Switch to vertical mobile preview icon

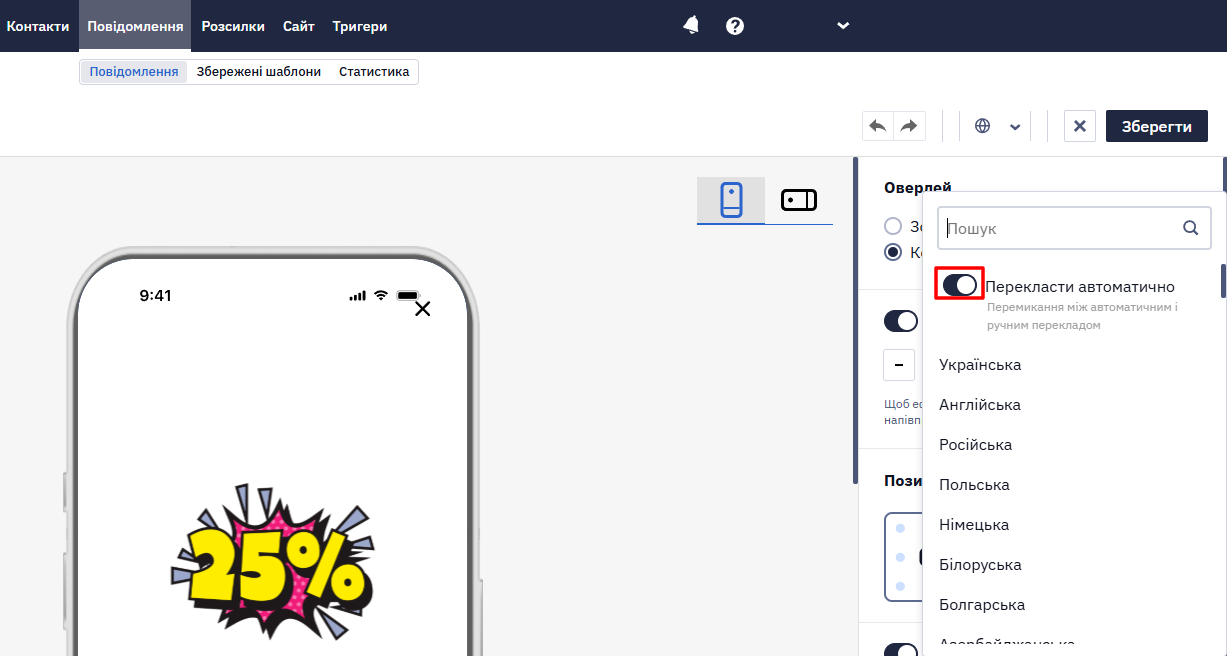[x=731, y=200]
